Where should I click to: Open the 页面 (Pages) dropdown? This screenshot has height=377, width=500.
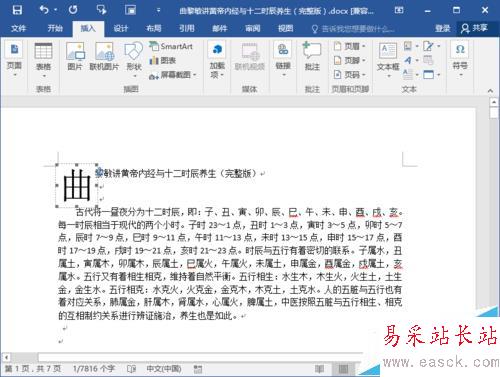14,59
